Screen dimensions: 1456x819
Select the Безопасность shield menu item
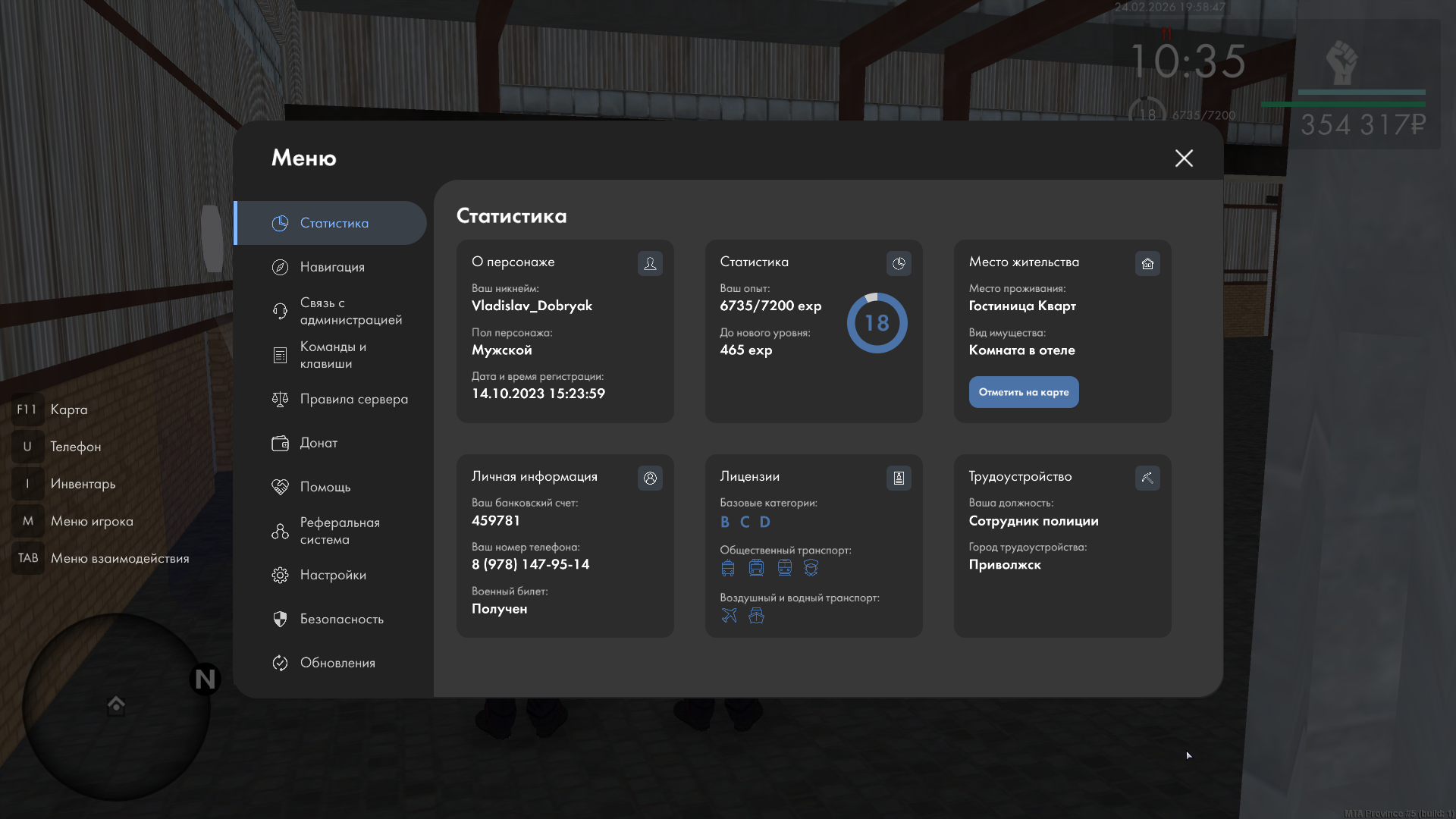(x=341, y=619)
